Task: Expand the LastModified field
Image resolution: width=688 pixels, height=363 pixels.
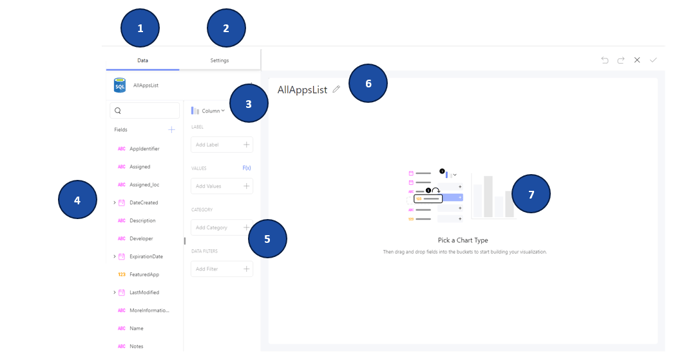Action: (115, 292)
